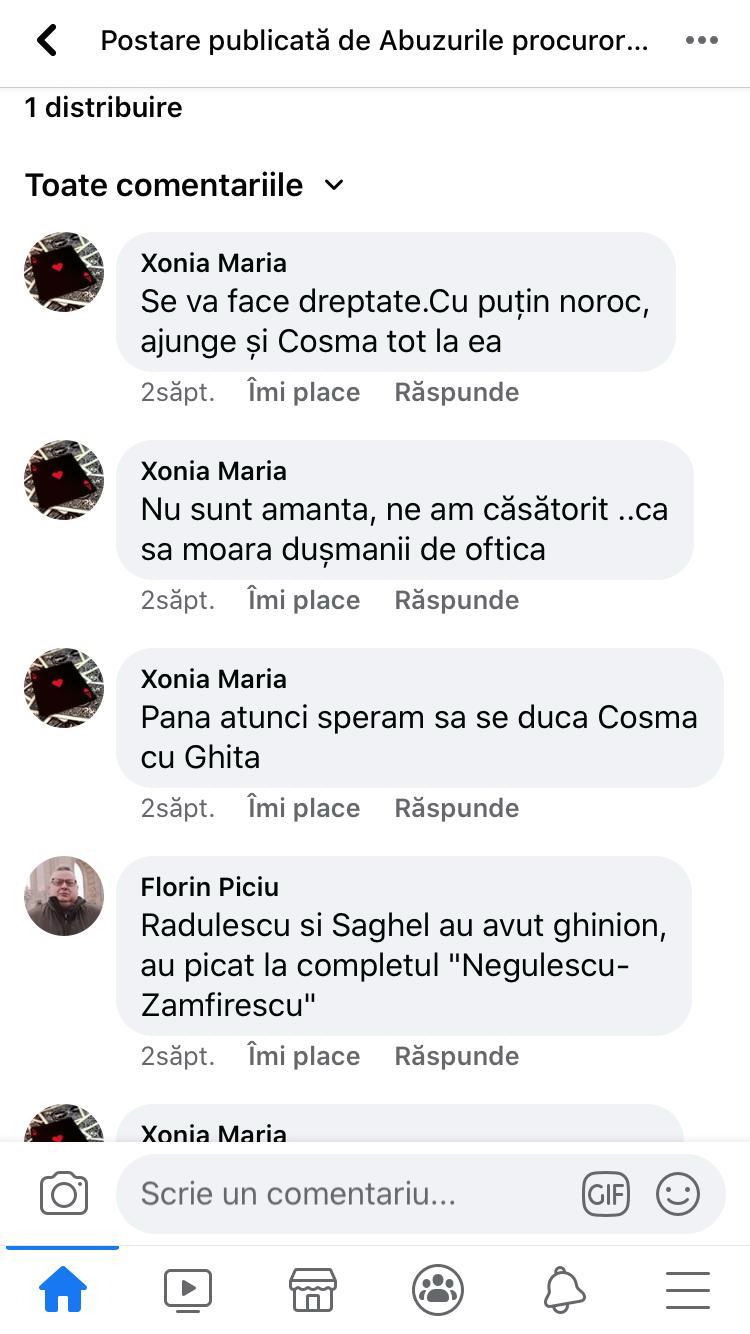Image resolution: width=750 pixels, height=1334 pixels.
Task: Reply to the 'Nu sunt amanta' comment
Action: click(456, 600)
